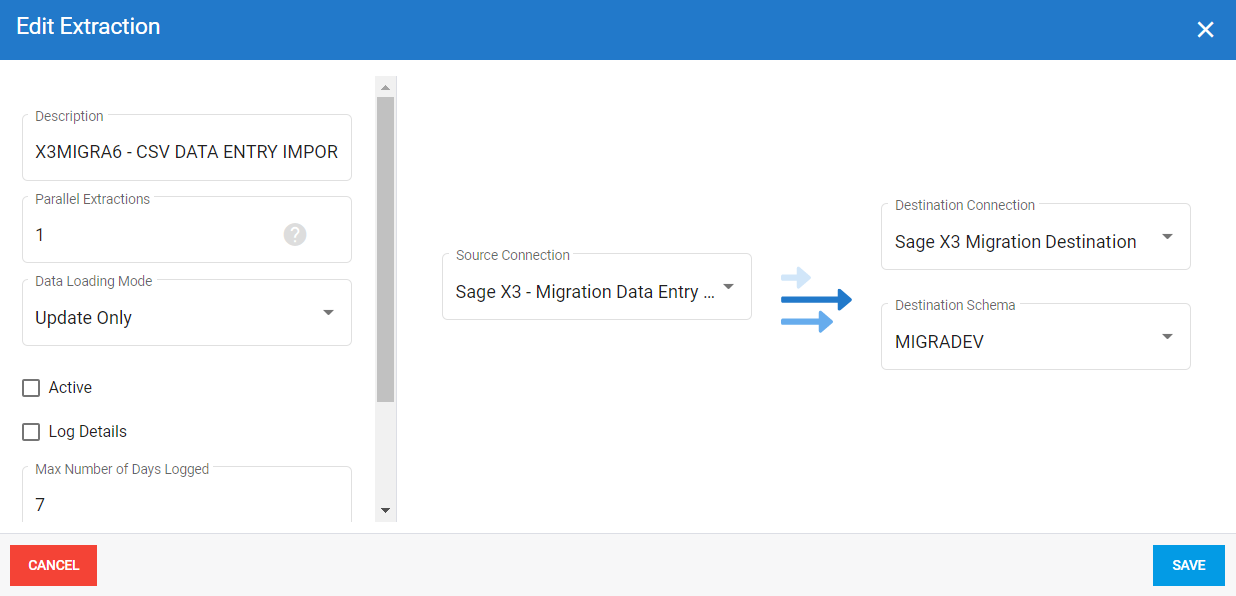This screenshot has height=596, width=1236.
Task: Expand the Destination Connection dropdown
Action: [1035, 241]
